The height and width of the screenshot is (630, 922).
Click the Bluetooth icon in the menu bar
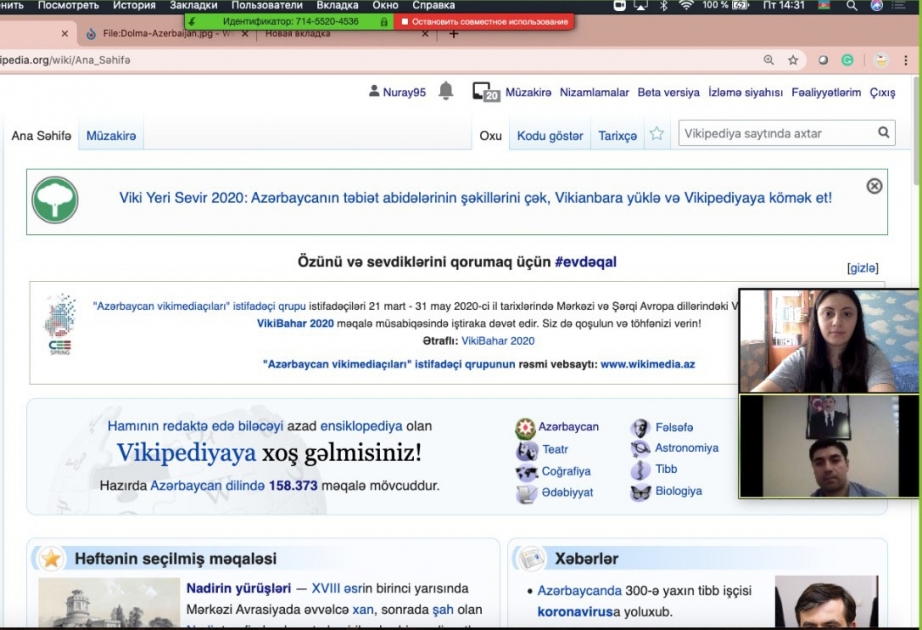(663, 5)
